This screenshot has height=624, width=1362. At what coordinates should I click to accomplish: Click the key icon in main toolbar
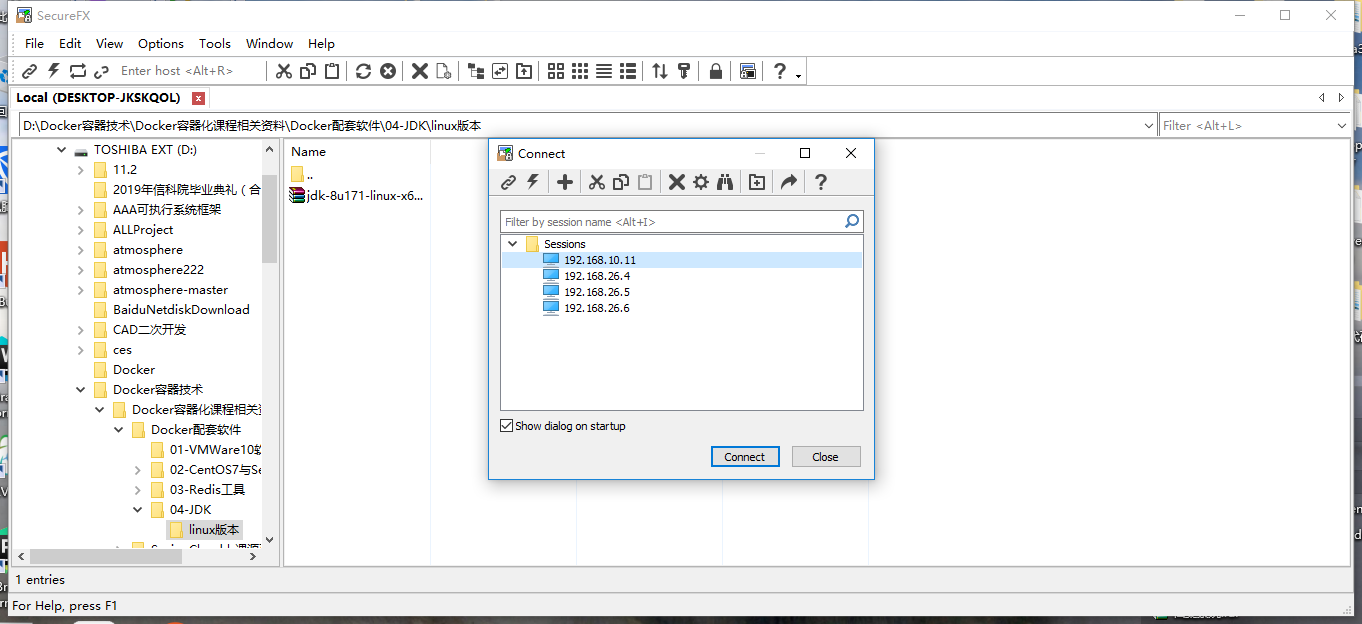tap(684, 71)
